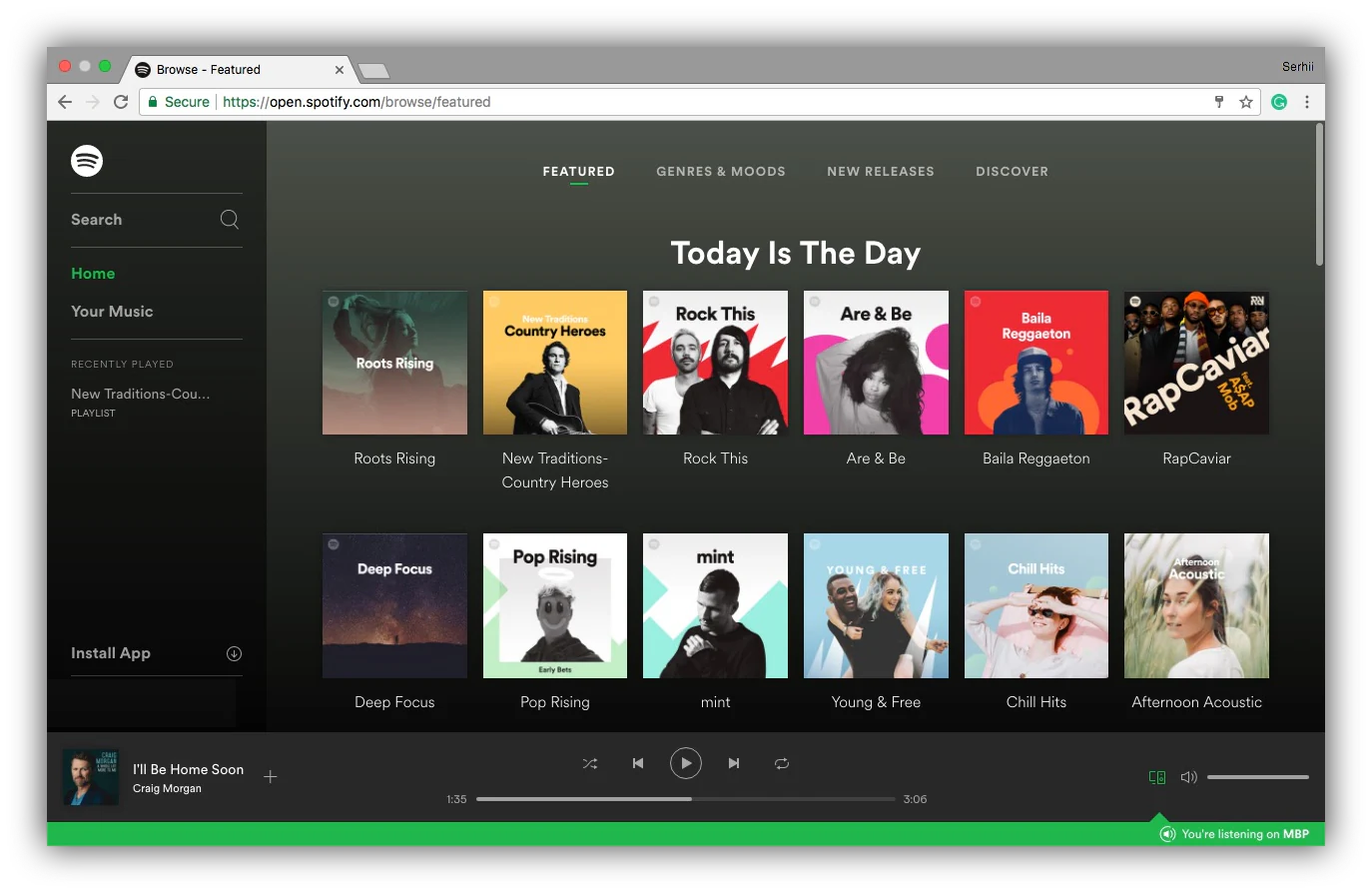Open Your Music in the sidebar
The image size is (1372, 893).
112,312
